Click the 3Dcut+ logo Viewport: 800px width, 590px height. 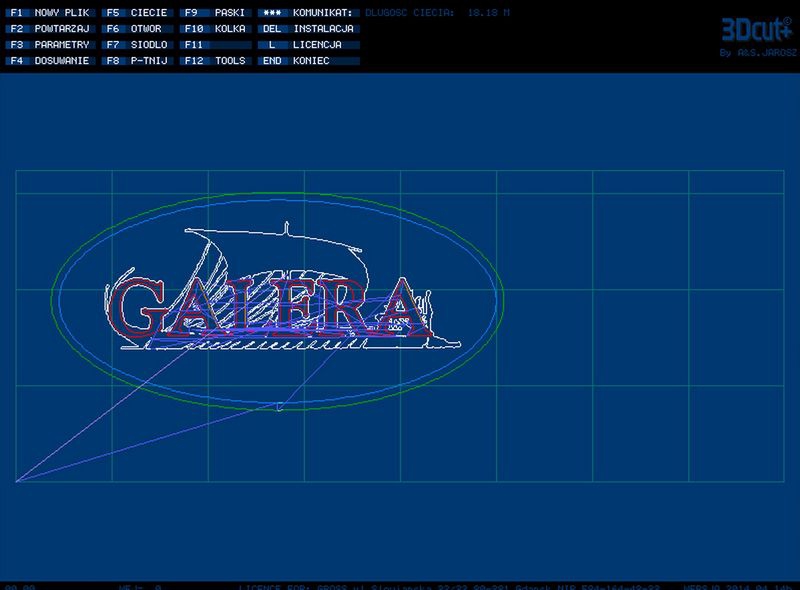(757, 30)
